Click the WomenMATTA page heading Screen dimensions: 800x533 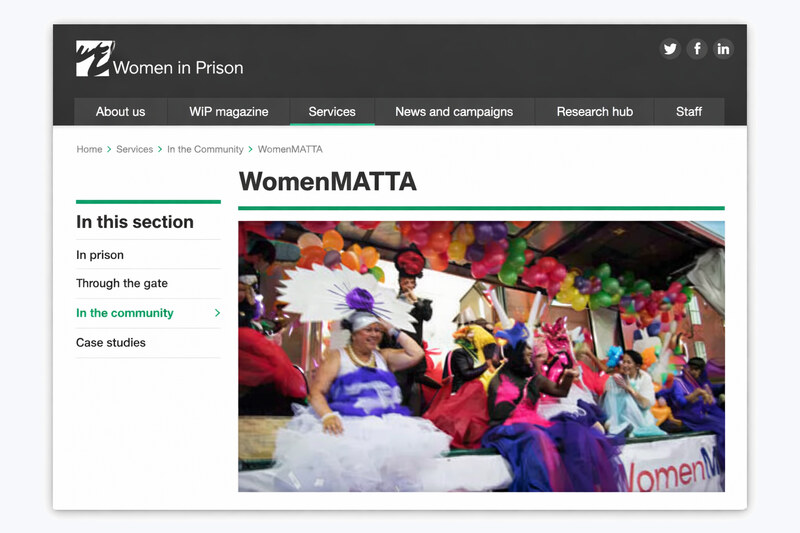pyautogui.click(x=328, y=182)
